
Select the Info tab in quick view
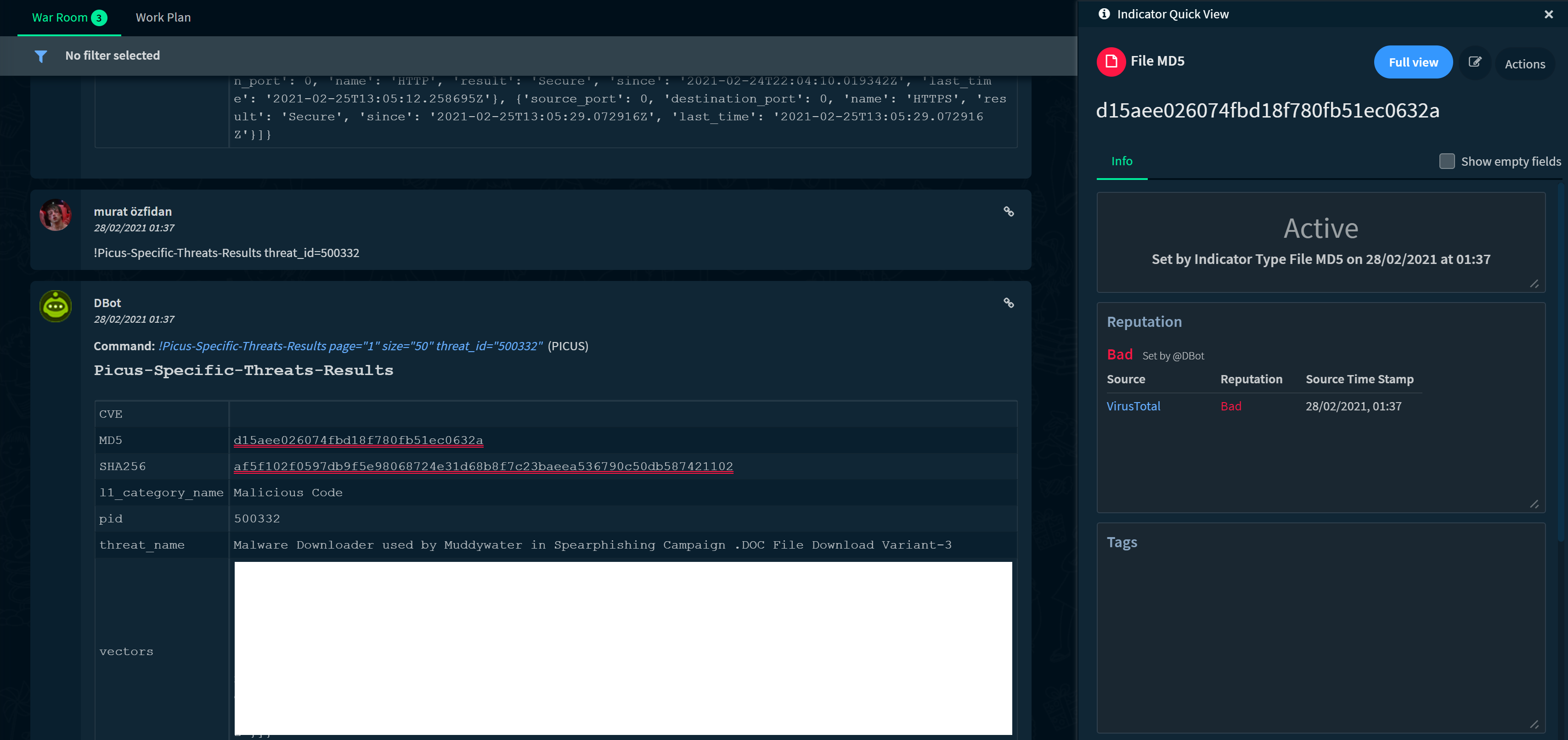tap(1121, 161)
